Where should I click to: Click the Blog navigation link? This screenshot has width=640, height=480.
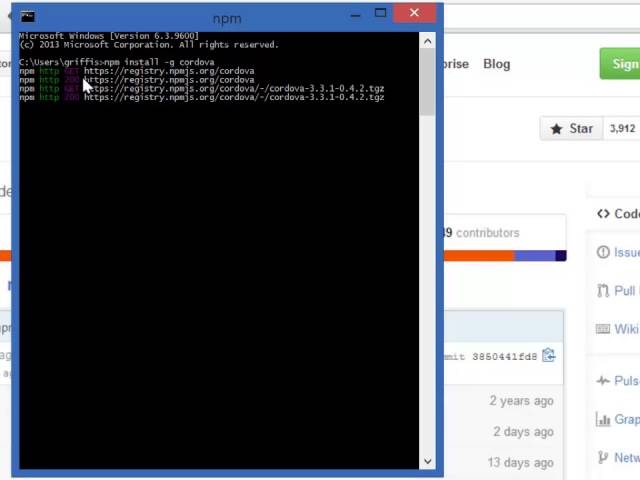coord(496,64)
